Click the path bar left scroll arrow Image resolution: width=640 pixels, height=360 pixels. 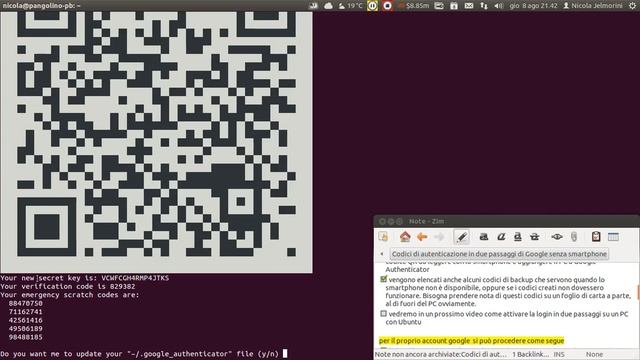[382, 254]
